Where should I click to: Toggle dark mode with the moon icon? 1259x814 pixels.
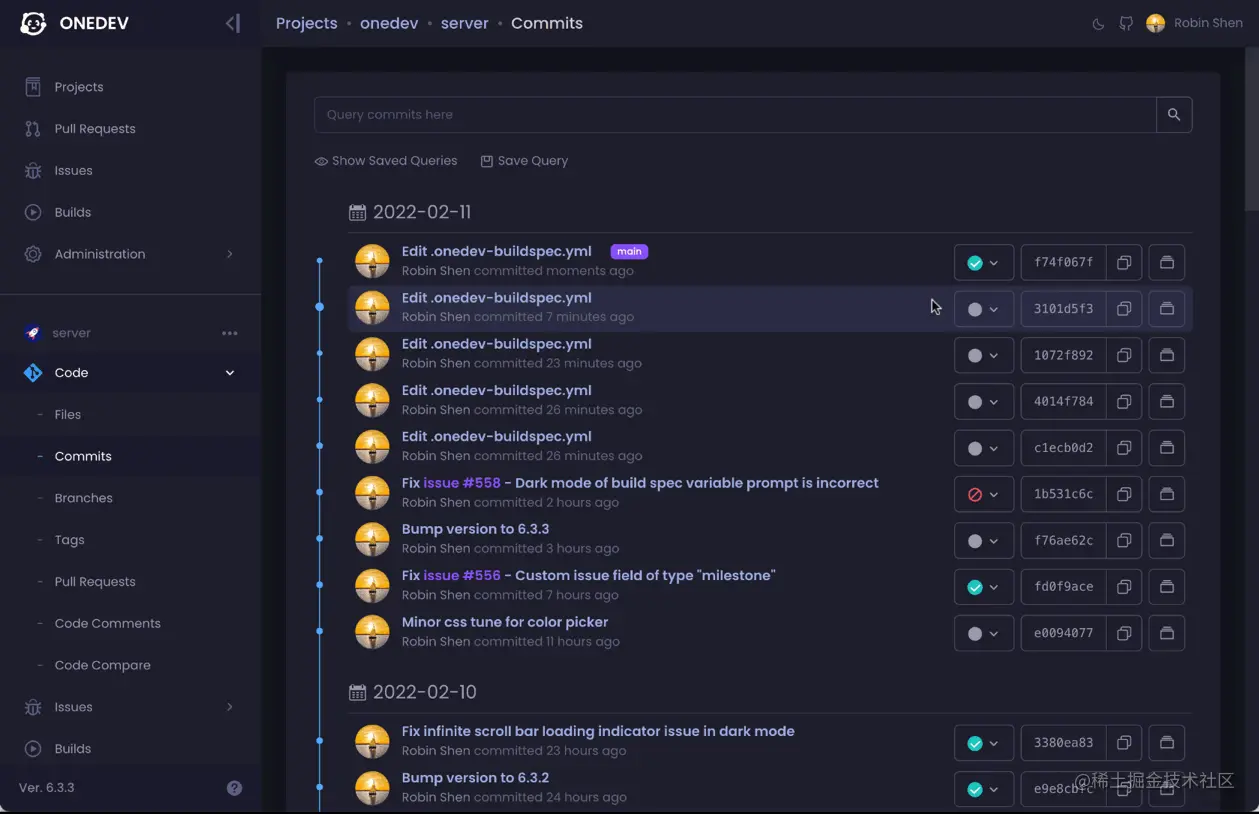1098,23
